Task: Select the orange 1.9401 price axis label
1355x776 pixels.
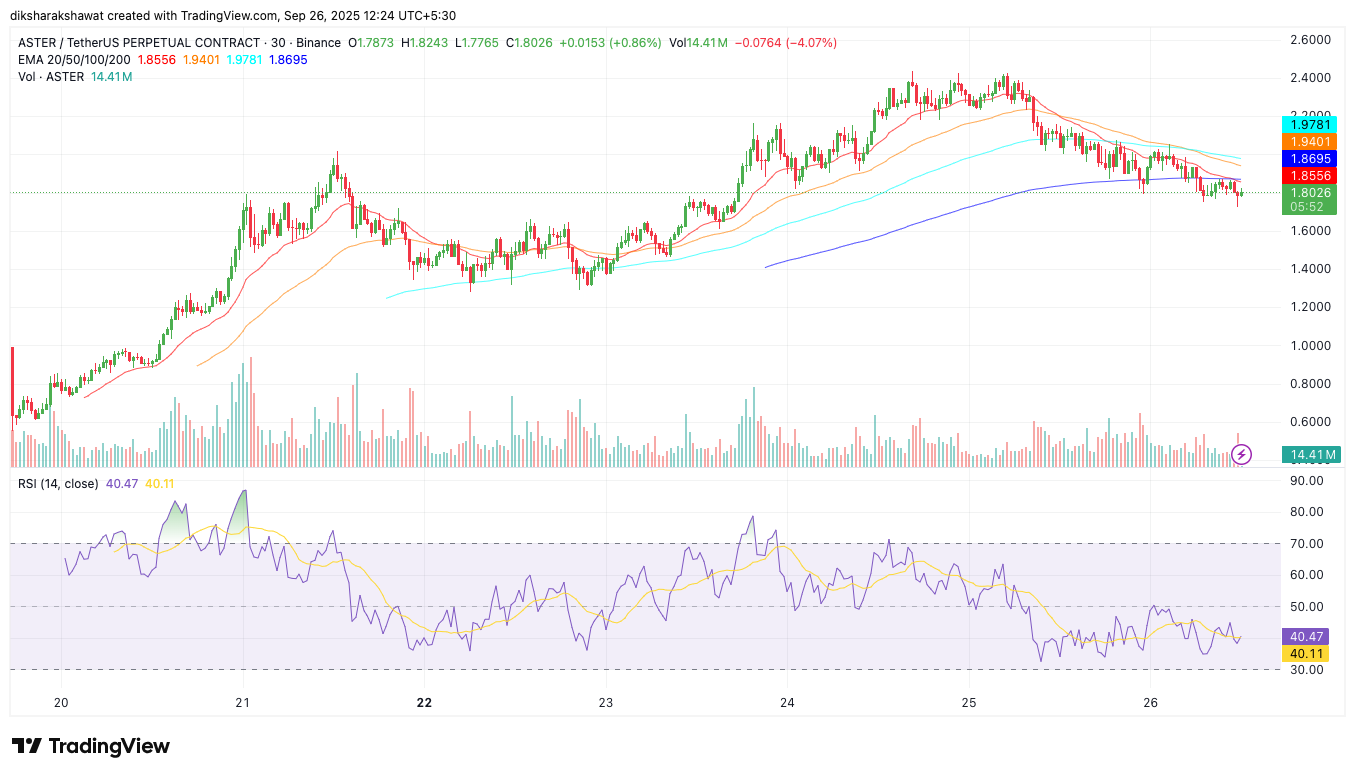Action: pos(1309,142)
